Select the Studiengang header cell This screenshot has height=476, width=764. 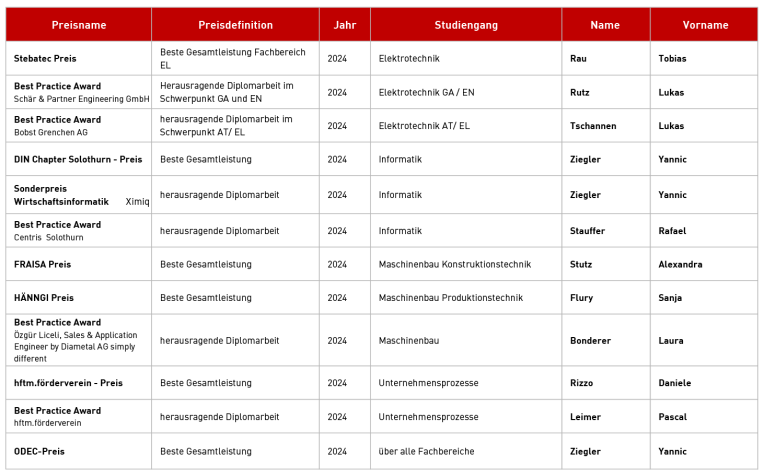[x=466, y=25]
